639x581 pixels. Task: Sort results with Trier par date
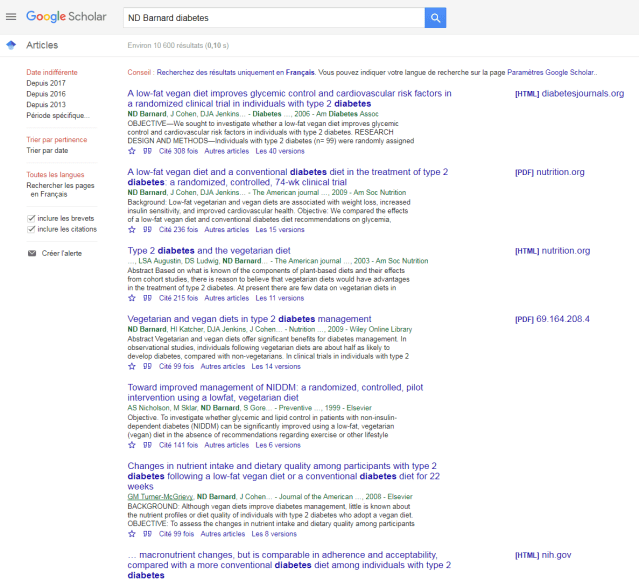48,150
